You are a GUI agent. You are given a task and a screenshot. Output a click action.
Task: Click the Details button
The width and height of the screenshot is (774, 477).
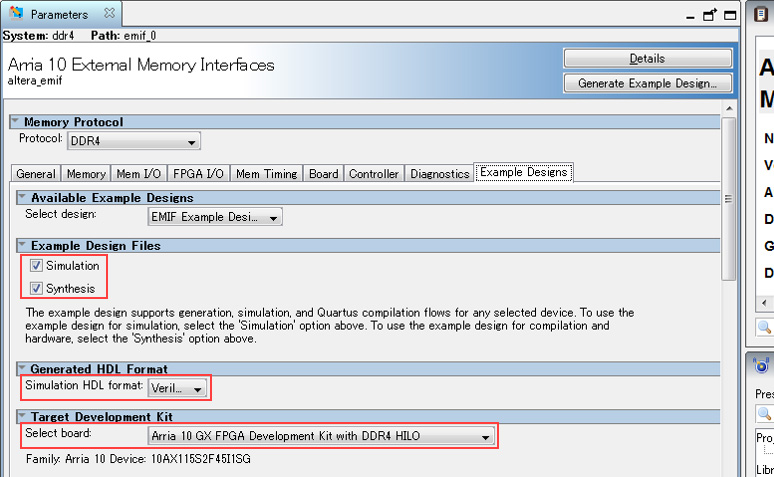tap(646, 59)
